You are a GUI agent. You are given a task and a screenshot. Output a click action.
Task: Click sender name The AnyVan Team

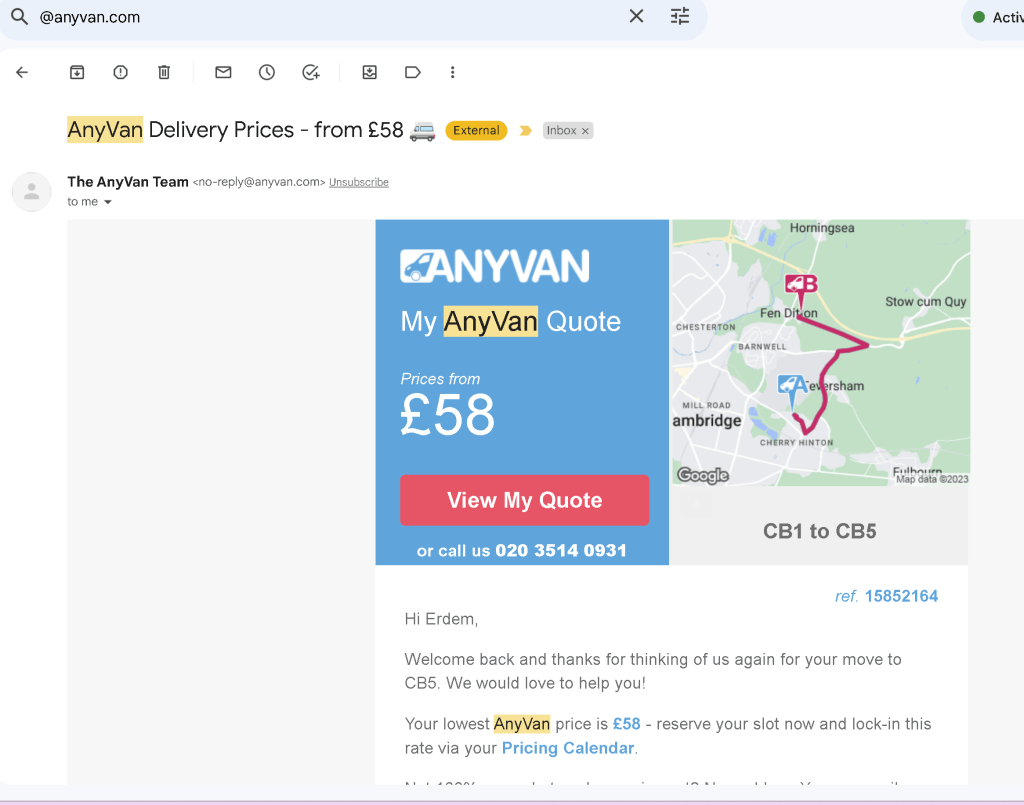click(x=128, y=182)
